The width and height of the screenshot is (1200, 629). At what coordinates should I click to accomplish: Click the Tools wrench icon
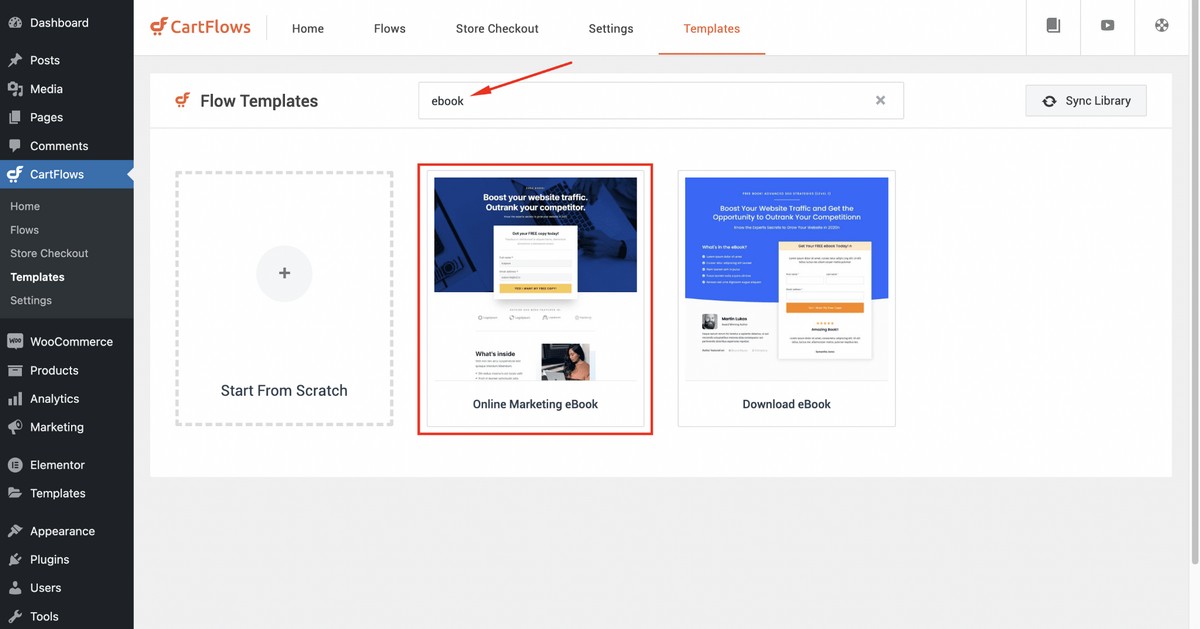(15, 616)
